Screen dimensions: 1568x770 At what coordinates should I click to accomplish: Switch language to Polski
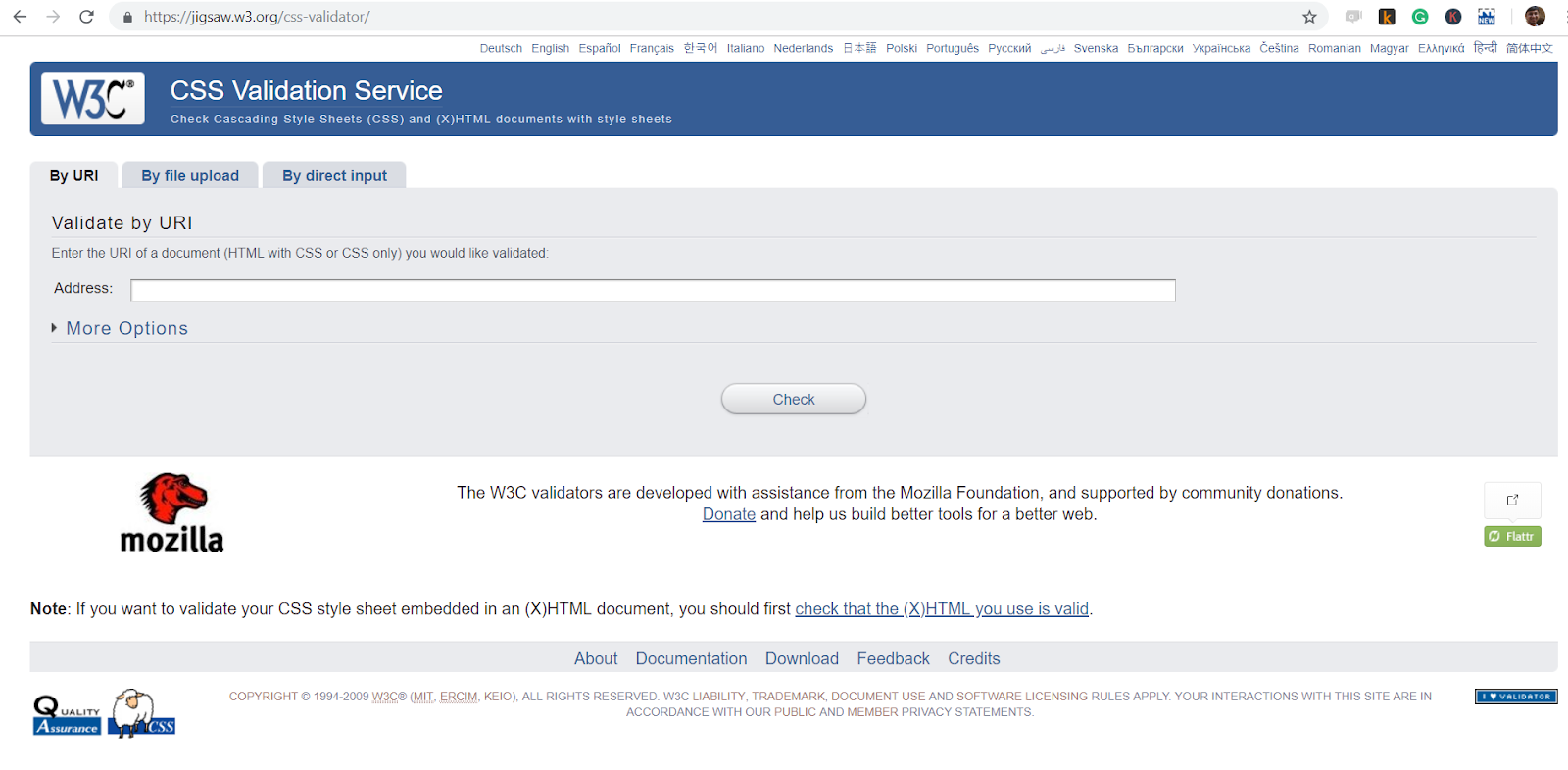coord(902,49)
